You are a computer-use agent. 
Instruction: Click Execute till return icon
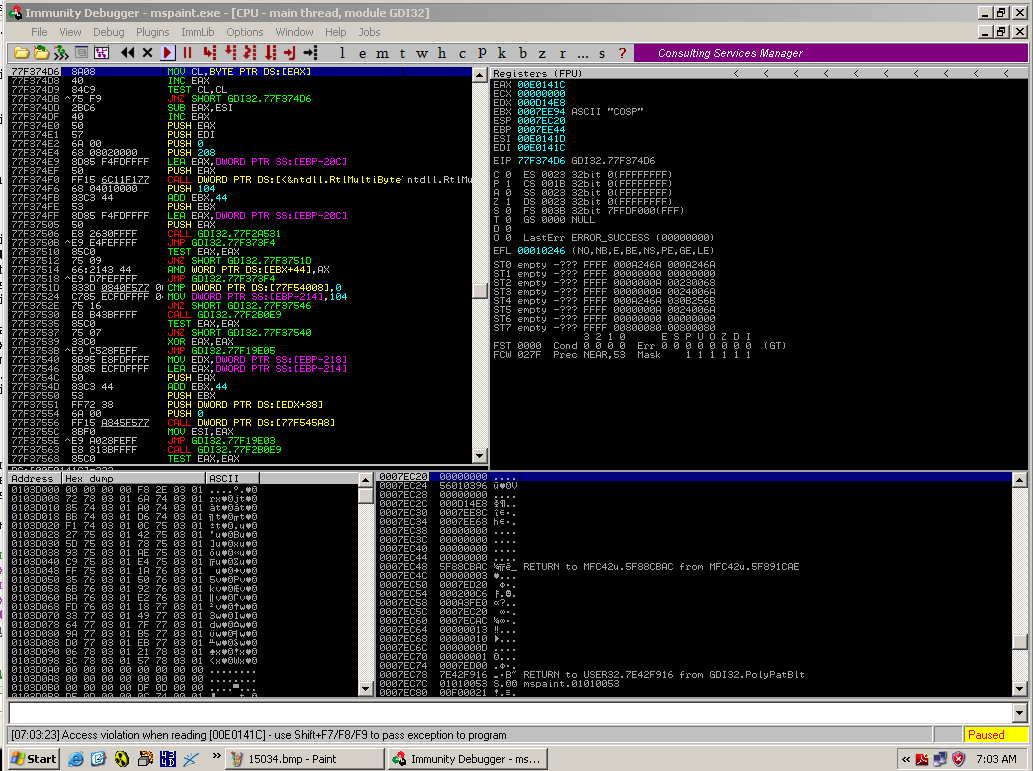click(291, 53)
